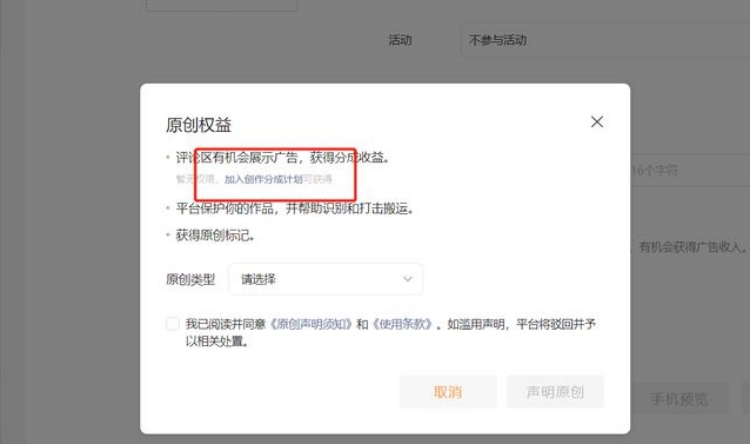The width and height of the screenshot is (750, 444).
Task: Open the 加入创作分成计划 link
Action: [264, 179]
